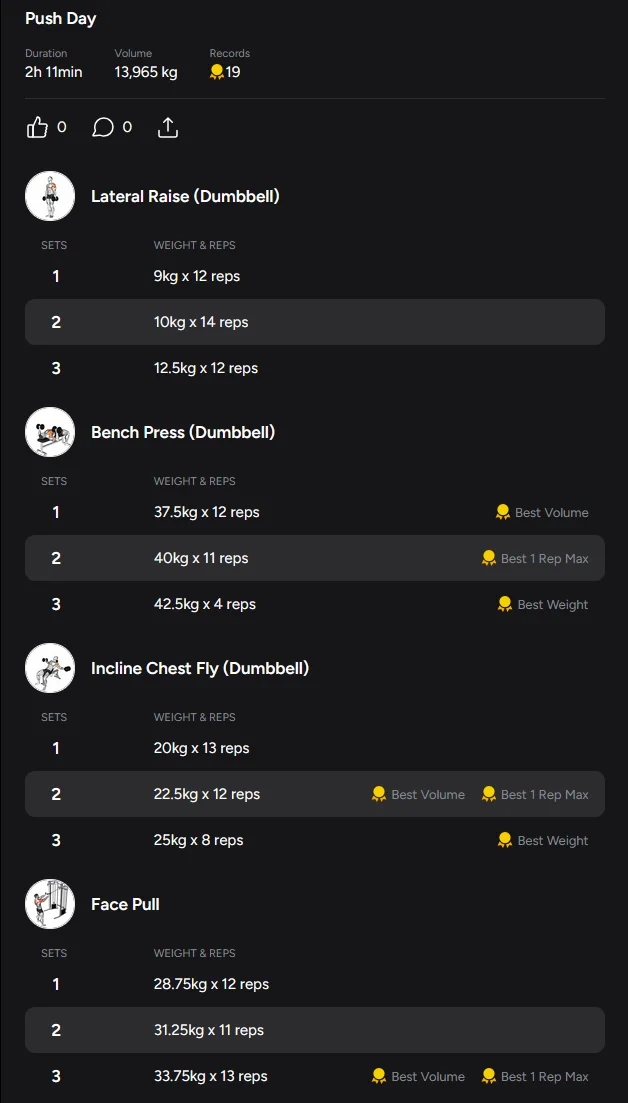
Task: Click the records medal icon beside 19
Action: [216, 72]
